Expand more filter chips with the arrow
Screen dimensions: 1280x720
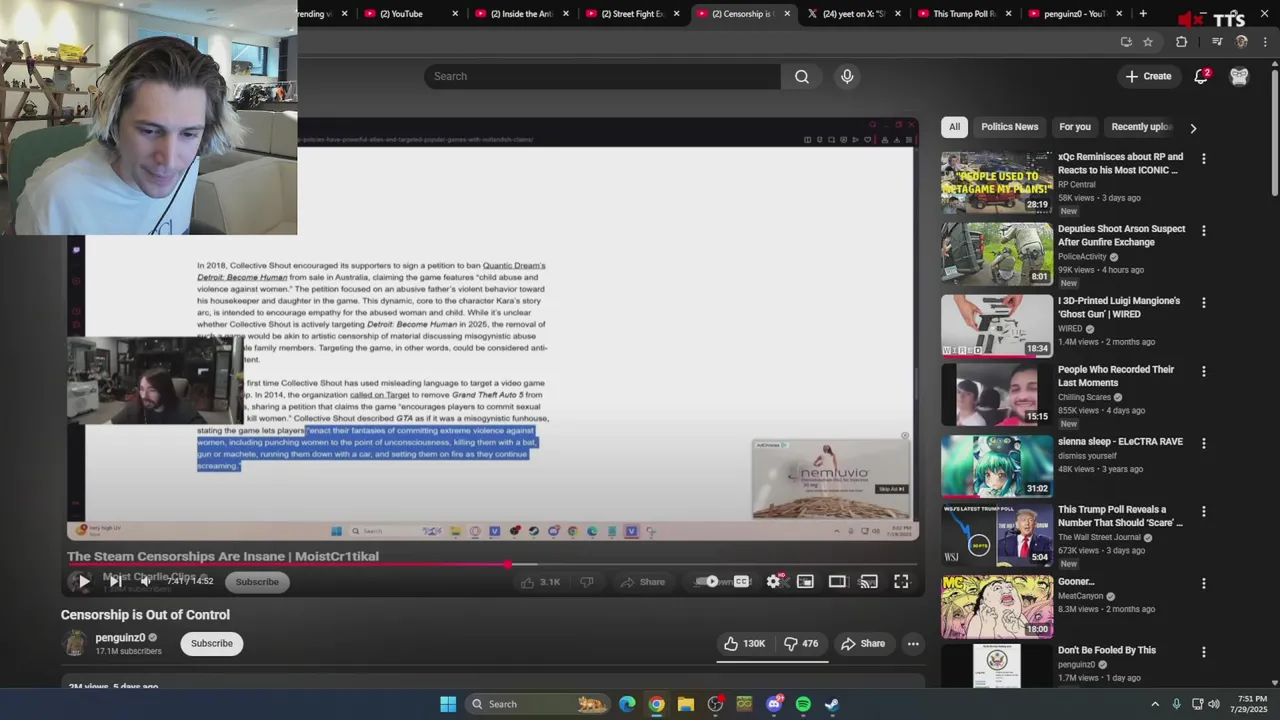pyautogui.click(x=1193, y=128)
